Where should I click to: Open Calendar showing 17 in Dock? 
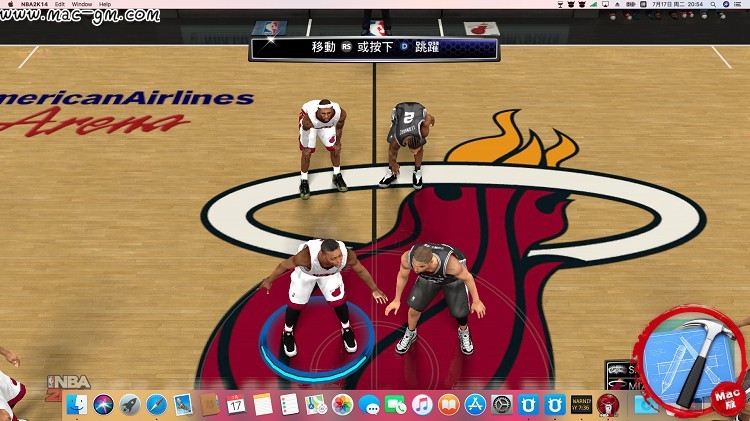tap(236, 405)
